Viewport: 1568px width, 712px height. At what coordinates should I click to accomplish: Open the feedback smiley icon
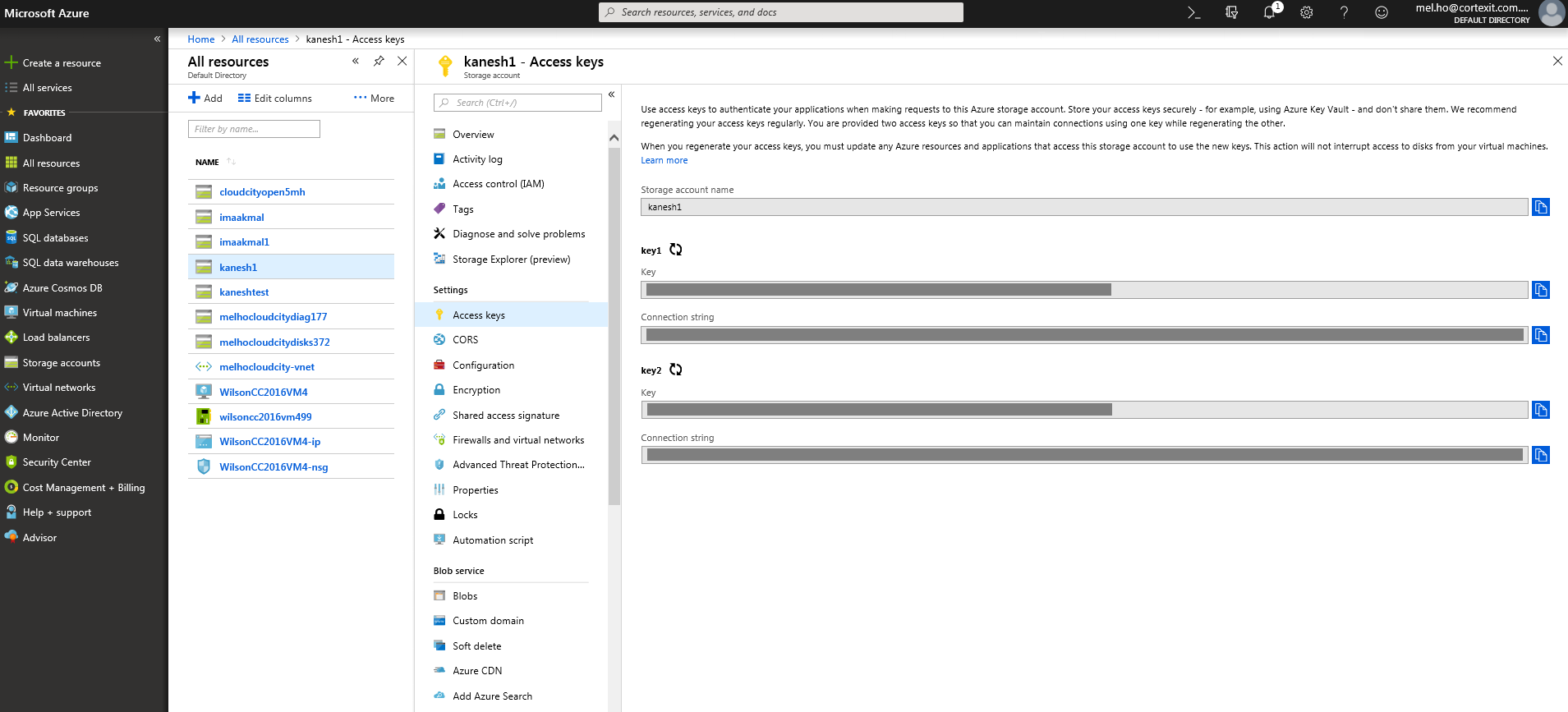1382,12
